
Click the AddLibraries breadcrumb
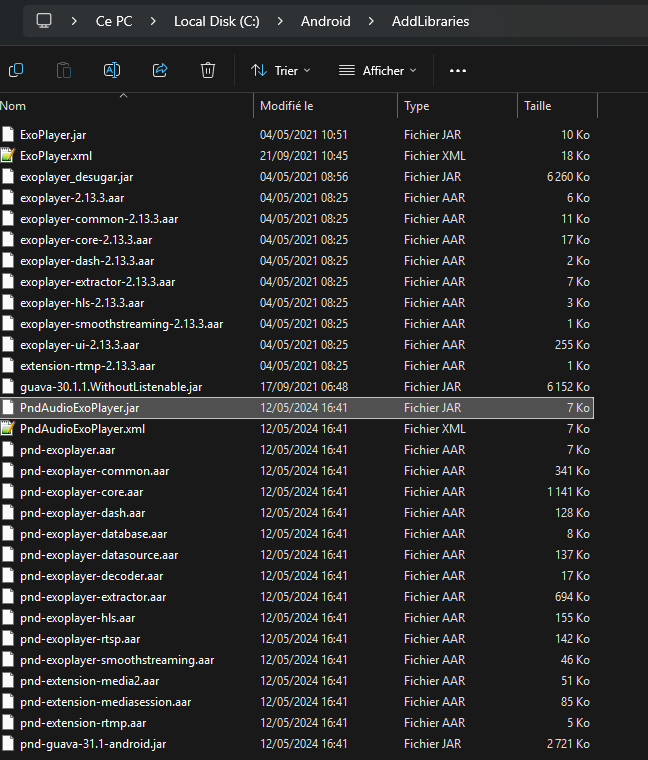[430, 21]
